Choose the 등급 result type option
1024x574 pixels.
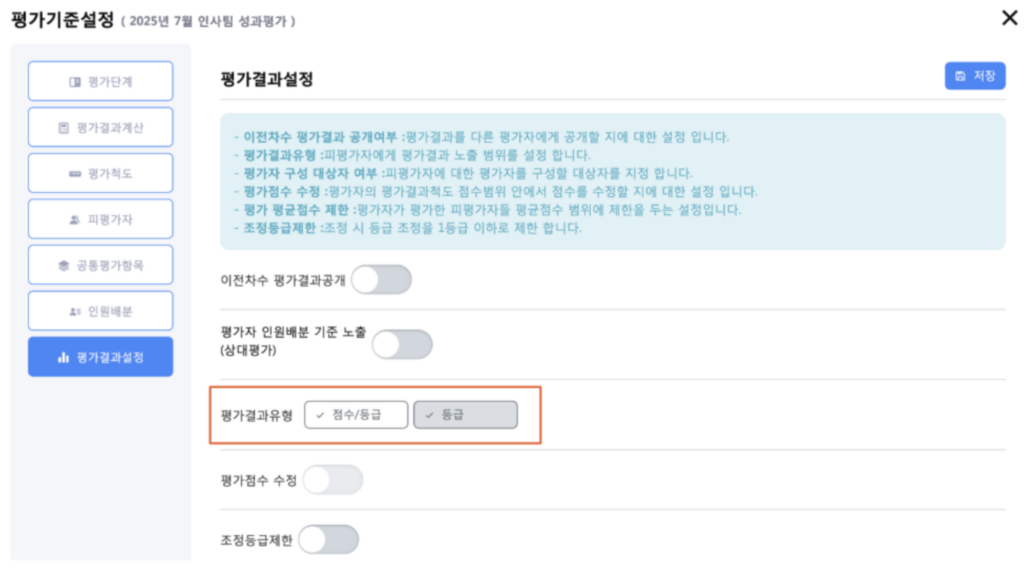point(466,415)
